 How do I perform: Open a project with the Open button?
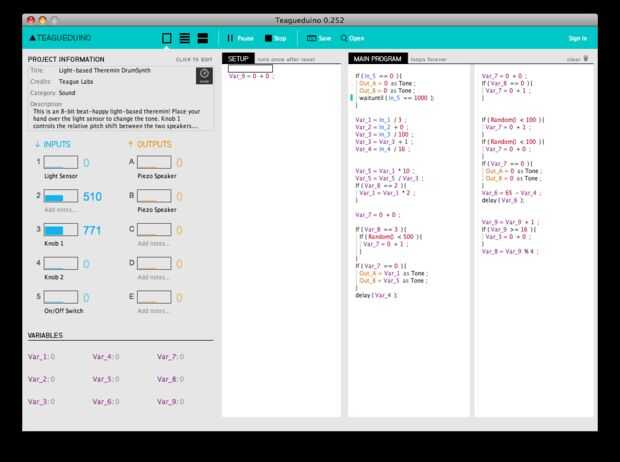click(x=352, y=38)
